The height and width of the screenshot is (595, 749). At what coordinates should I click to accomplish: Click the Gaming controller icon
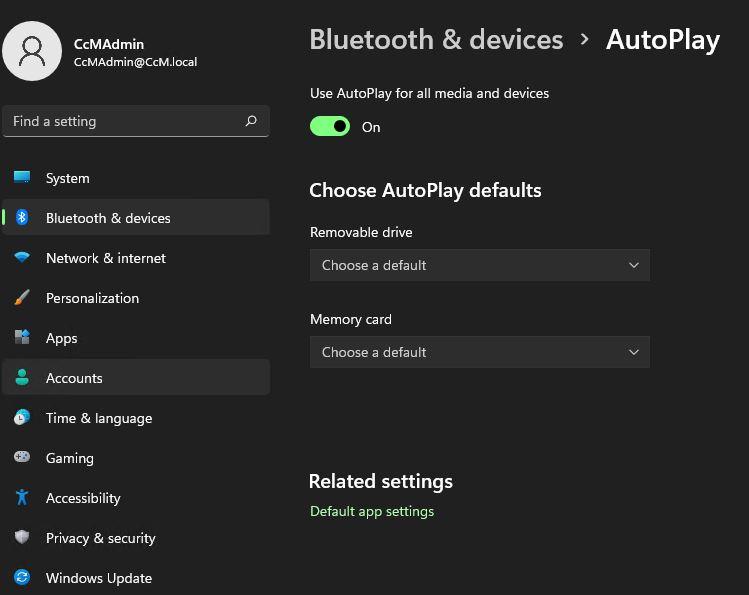click(x=22, y=457)
